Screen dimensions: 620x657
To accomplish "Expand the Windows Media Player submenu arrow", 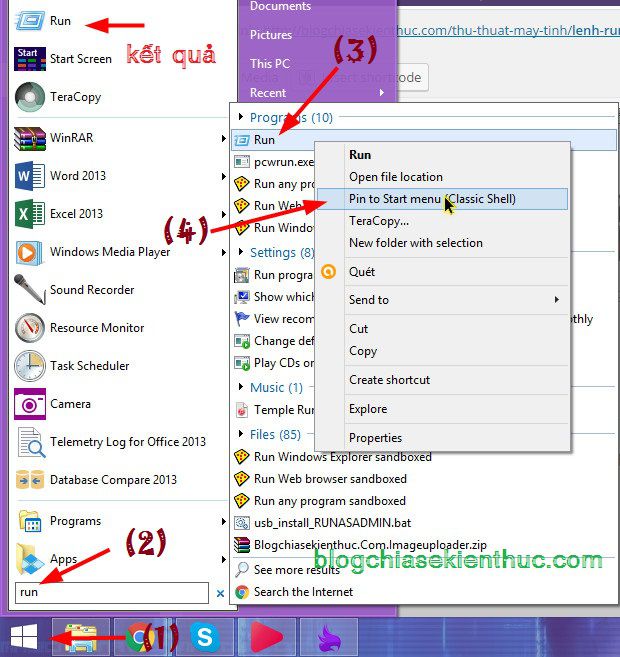I will coord(223,252).
